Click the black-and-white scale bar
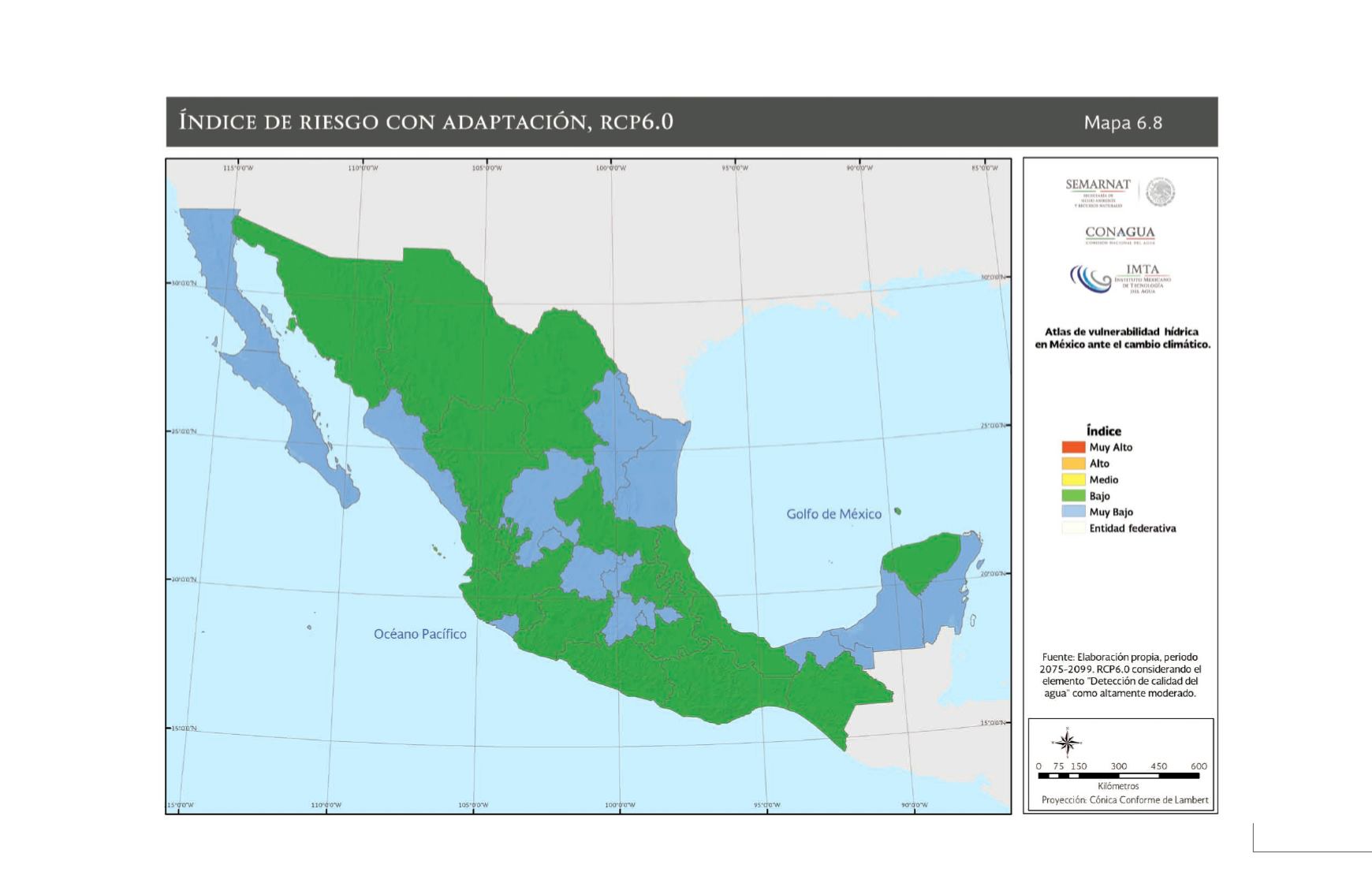The image size is (1372, 887). (1119, 776)
